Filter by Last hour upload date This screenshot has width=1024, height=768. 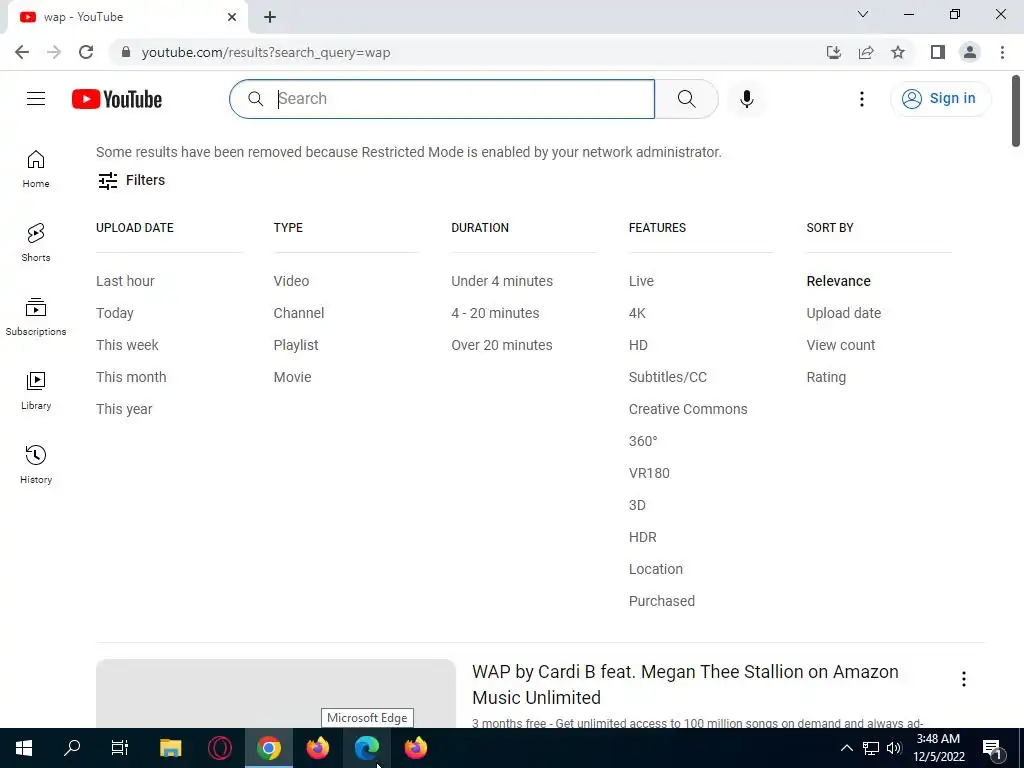125,281
